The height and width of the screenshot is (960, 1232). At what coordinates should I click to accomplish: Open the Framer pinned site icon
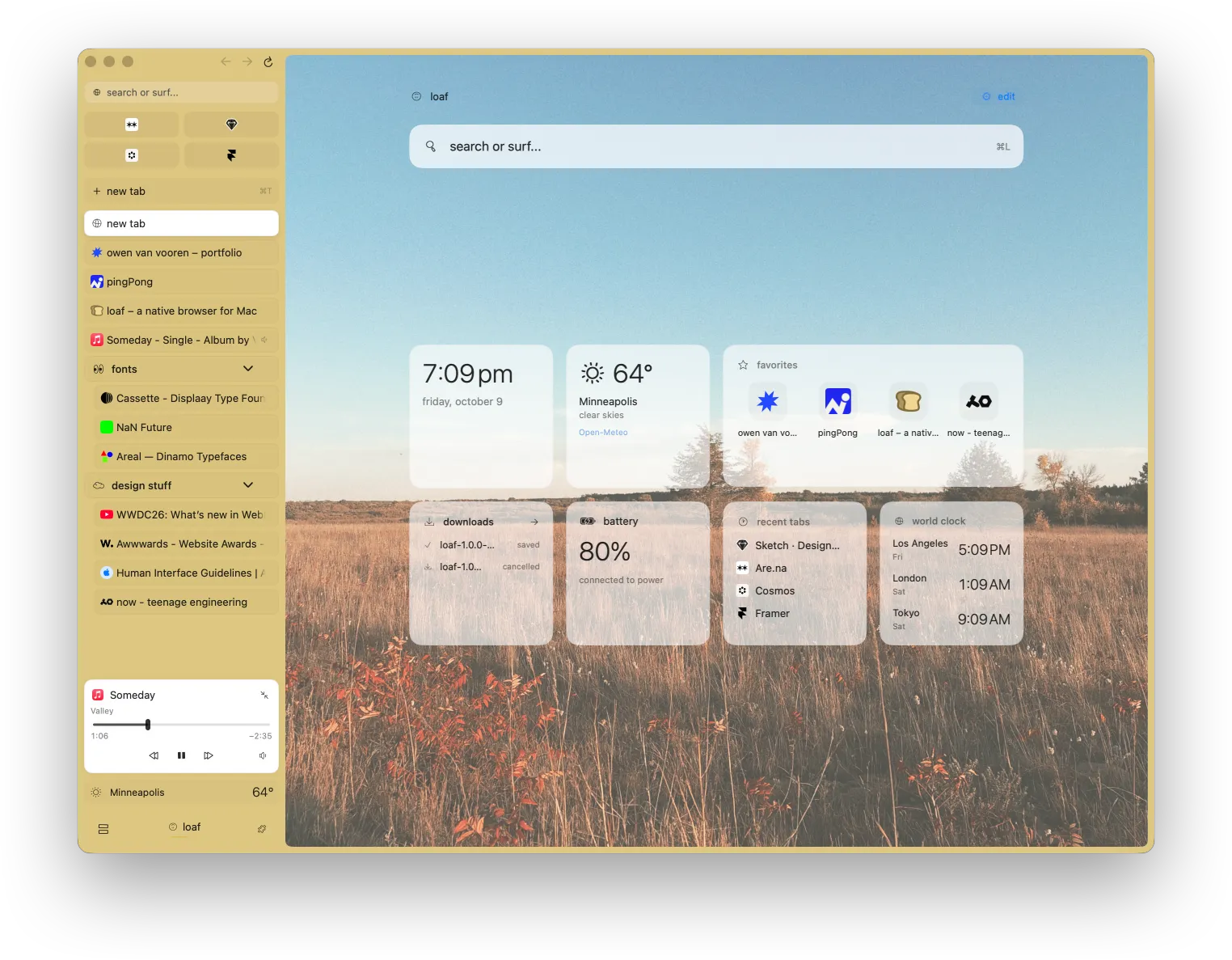(231, 155)
